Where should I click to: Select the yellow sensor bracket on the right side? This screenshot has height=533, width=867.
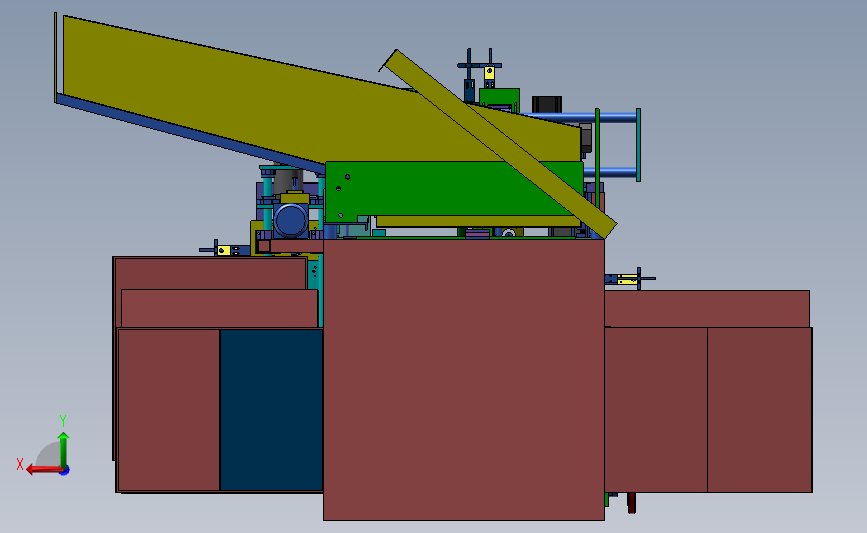pos(628,280)
